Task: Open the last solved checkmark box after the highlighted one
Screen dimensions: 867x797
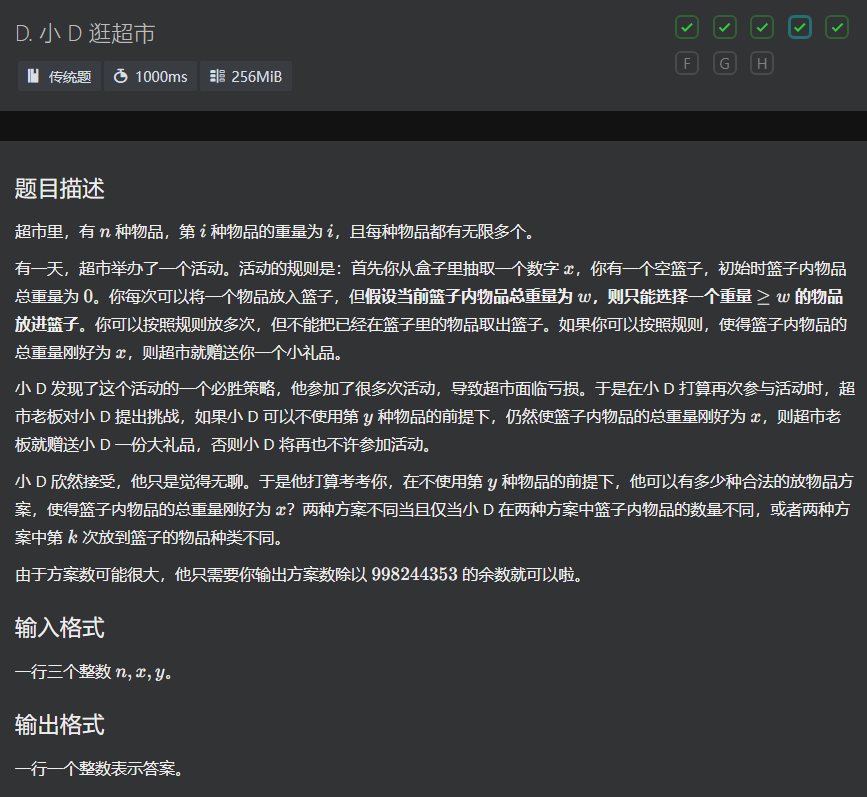Action: pyautogui.click(x=837, y=27)
